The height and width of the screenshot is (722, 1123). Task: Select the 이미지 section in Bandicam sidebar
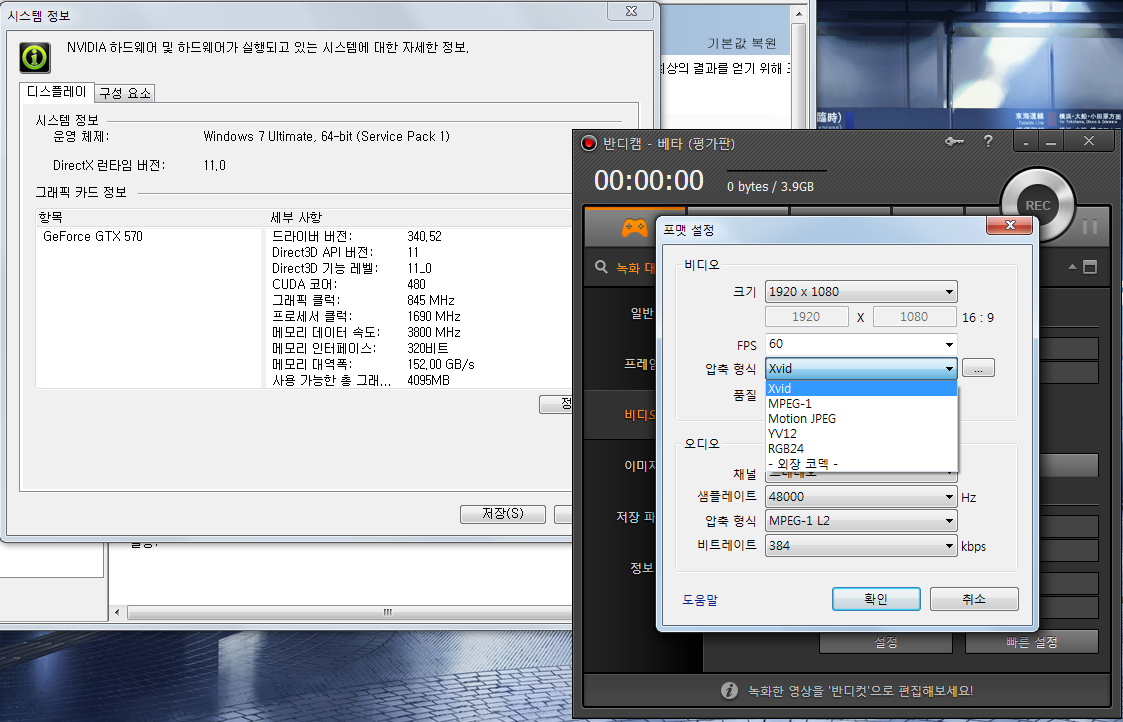coord(640,466)
